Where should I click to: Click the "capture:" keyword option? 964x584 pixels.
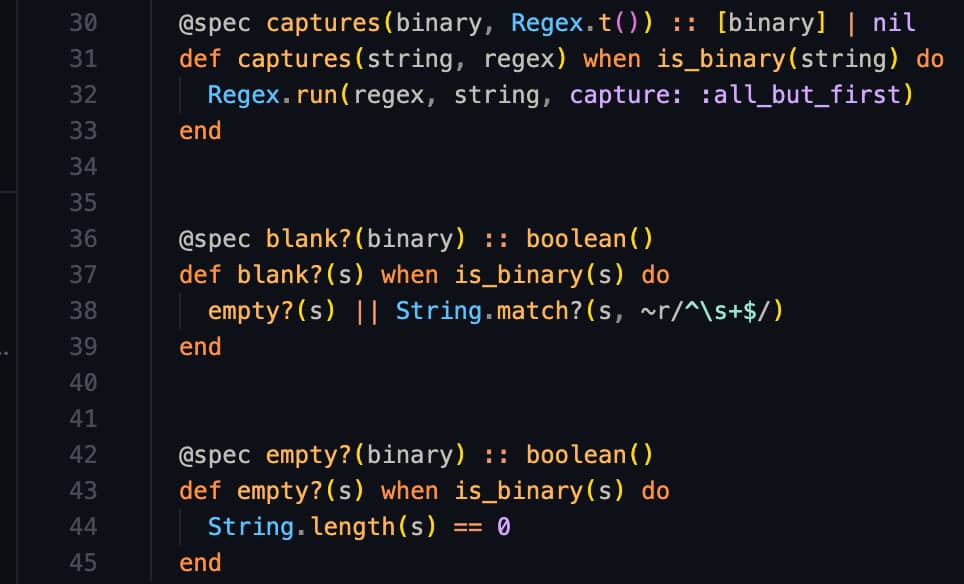pyautogui.click(x=626, y=95)
